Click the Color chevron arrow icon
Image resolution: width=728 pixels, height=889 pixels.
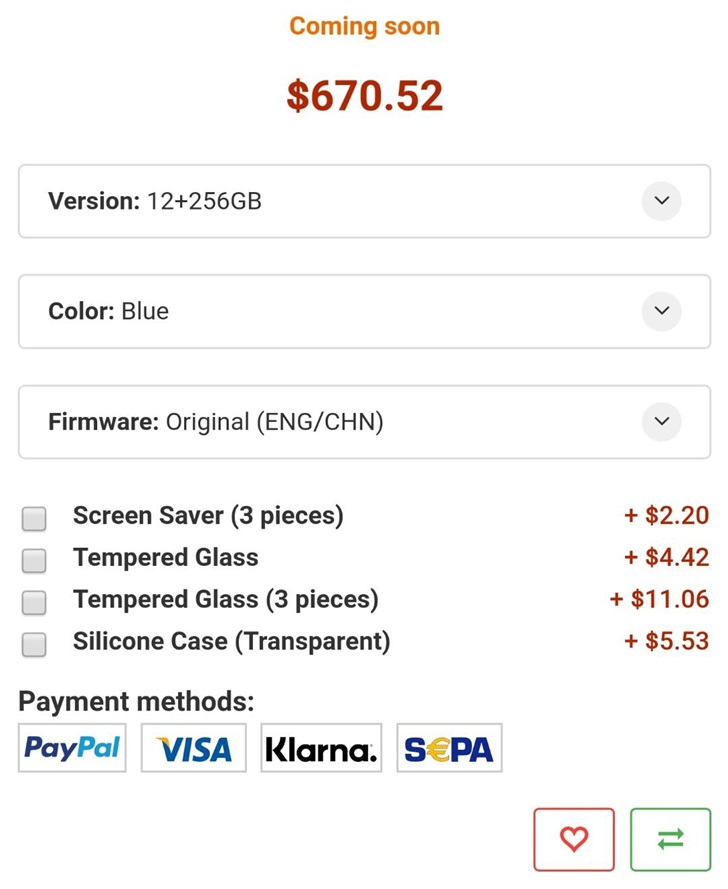(661, 311)
